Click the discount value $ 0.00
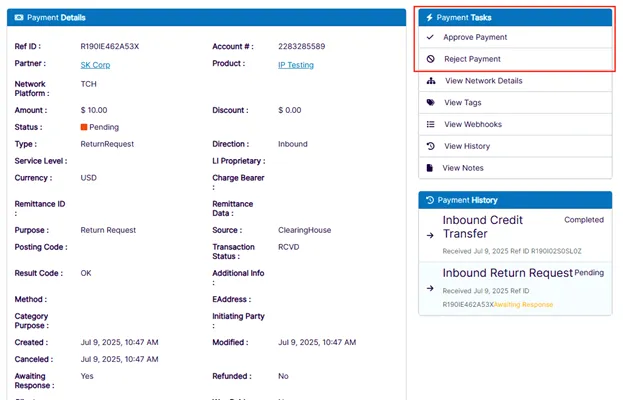This screenshot has width=623, height=400. pos(290,110)
